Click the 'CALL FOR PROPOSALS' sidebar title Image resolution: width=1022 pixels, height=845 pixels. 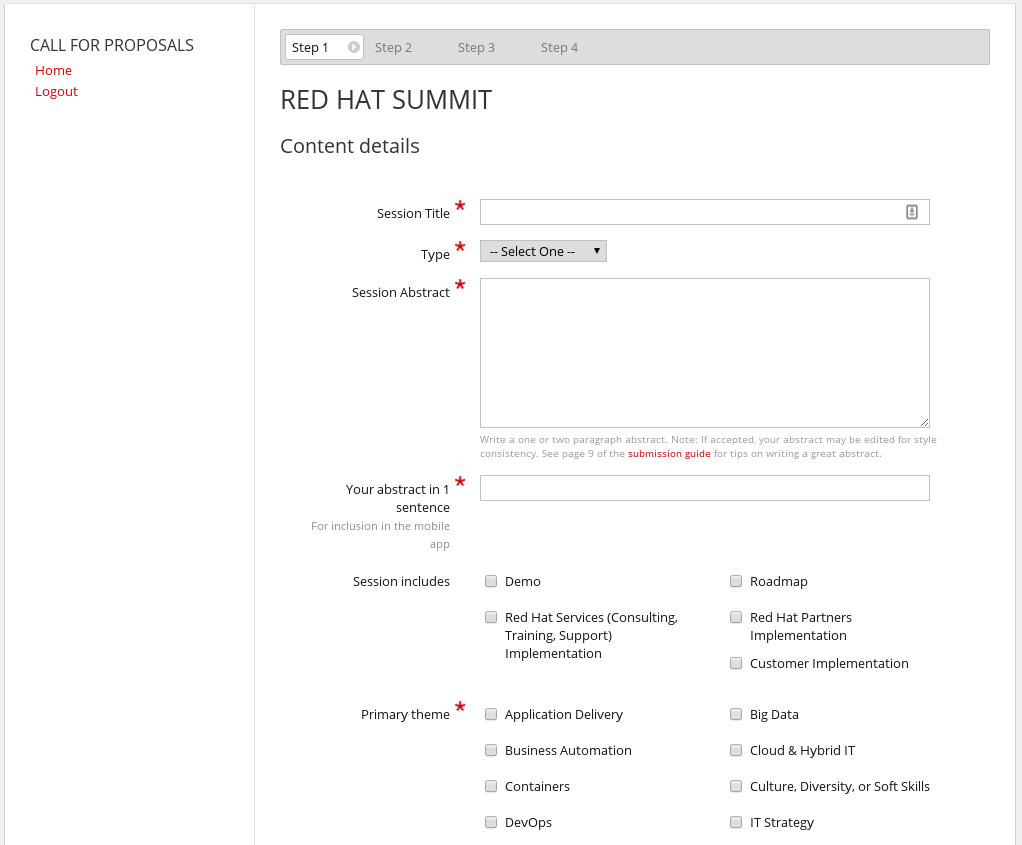point(111,45)
